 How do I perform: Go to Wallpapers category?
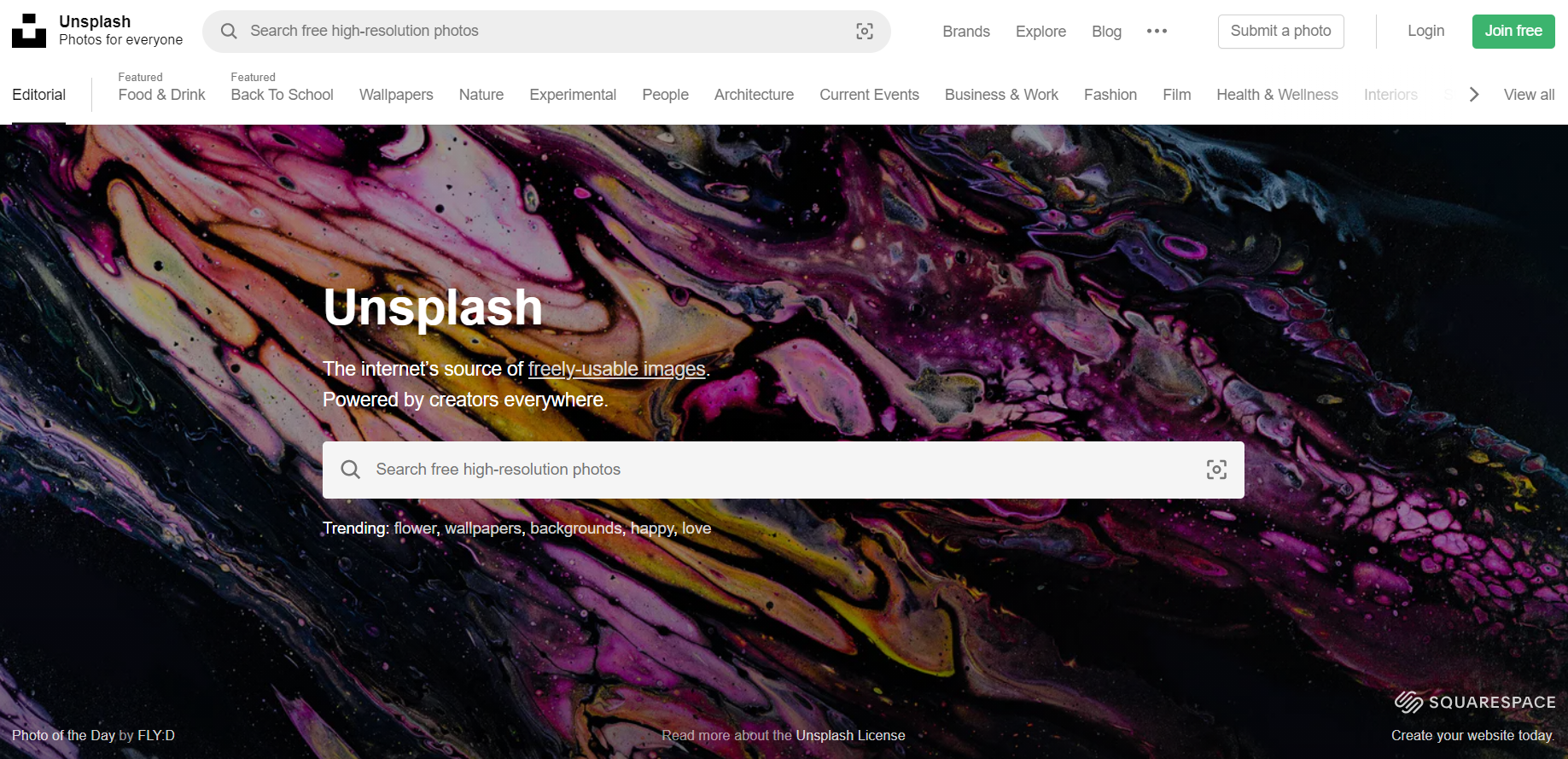396,95
